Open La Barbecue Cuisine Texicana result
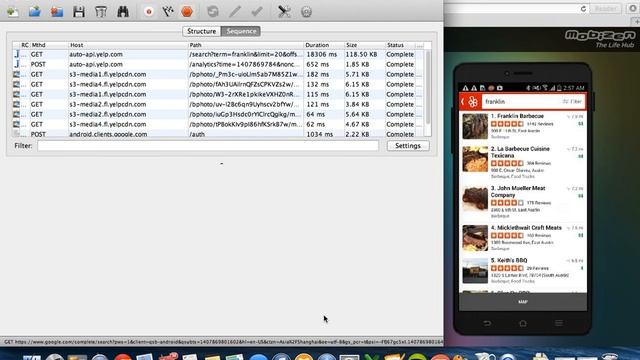This screenshot has width=640, height=360. coord(523,163)
